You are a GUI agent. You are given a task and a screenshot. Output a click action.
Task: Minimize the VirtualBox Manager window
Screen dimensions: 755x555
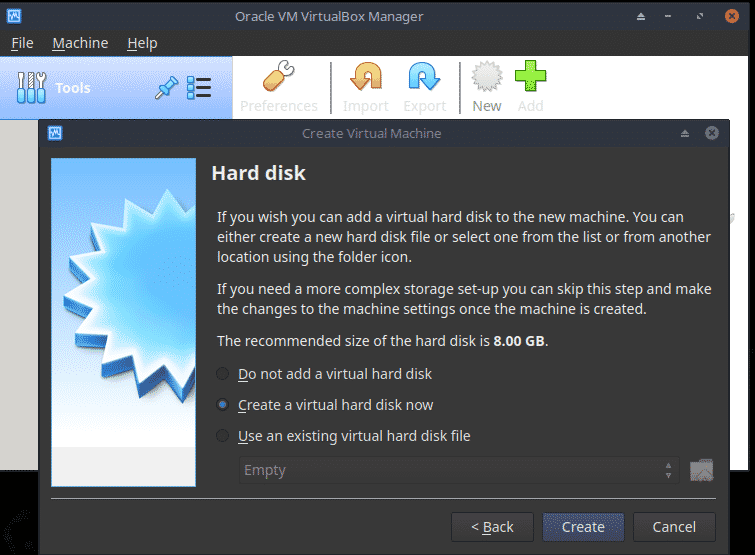point(668,16)
